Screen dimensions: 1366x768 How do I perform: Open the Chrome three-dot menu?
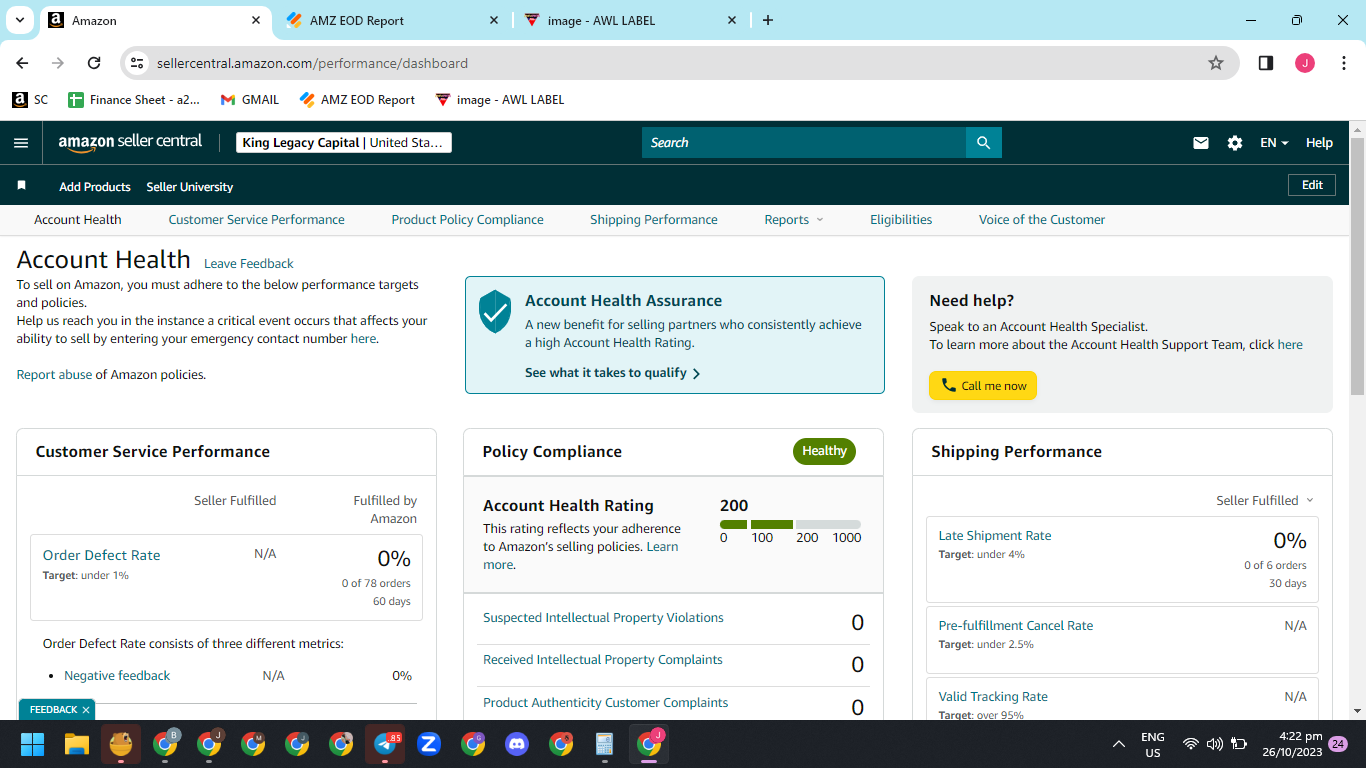[1343, 63]
